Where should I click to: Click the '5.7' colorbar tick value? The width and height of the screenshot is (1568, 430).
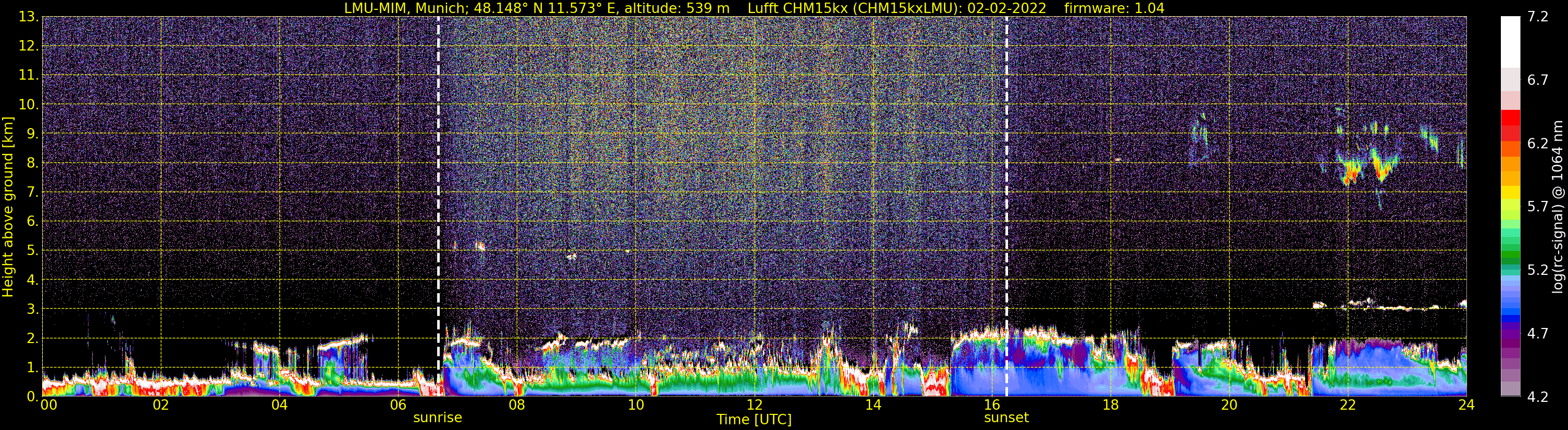1538,207
